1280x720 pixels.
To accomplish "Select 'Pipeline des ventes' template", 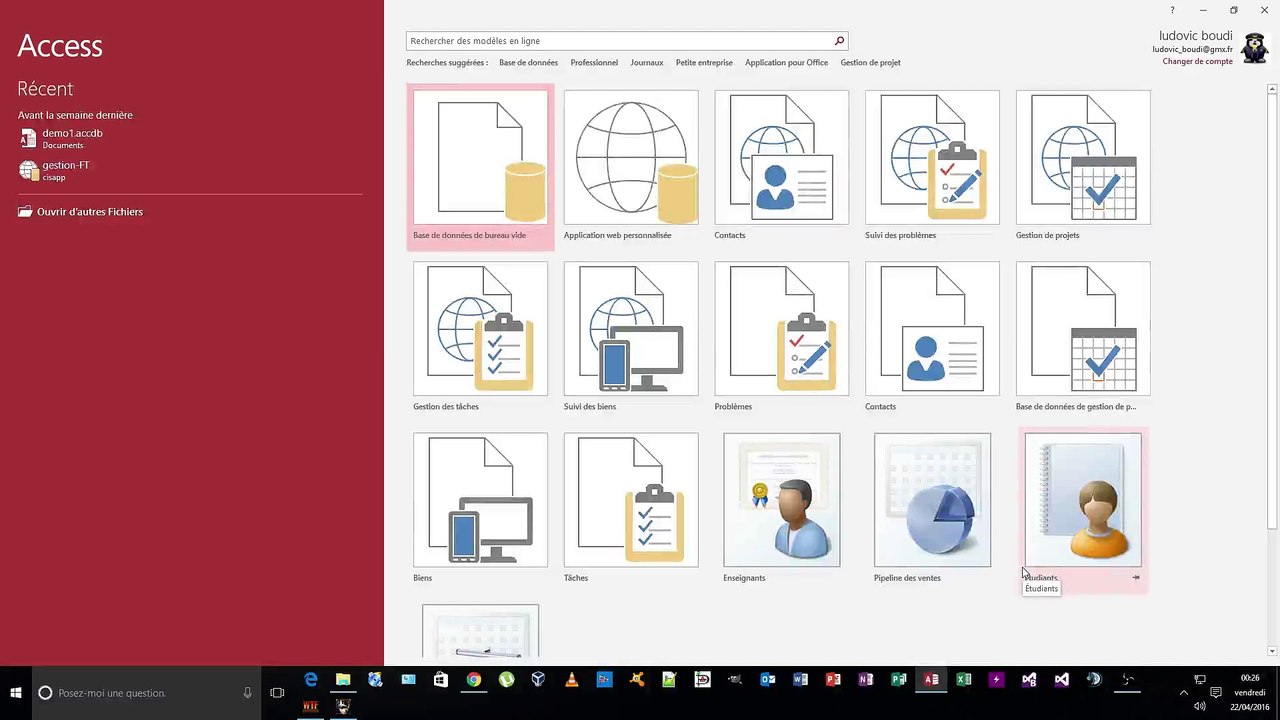I will point(932,508).
